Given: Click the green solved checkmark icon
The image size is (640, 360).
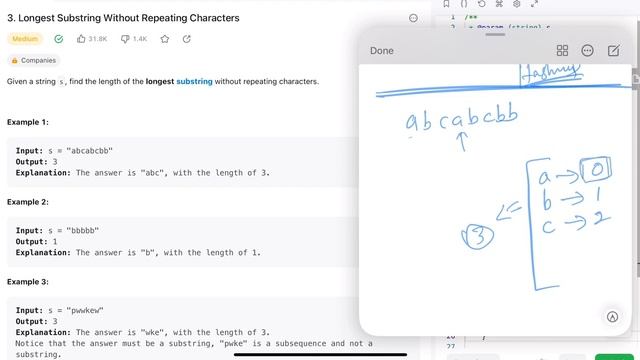Looking at the screenshot, I should point(59,39).
